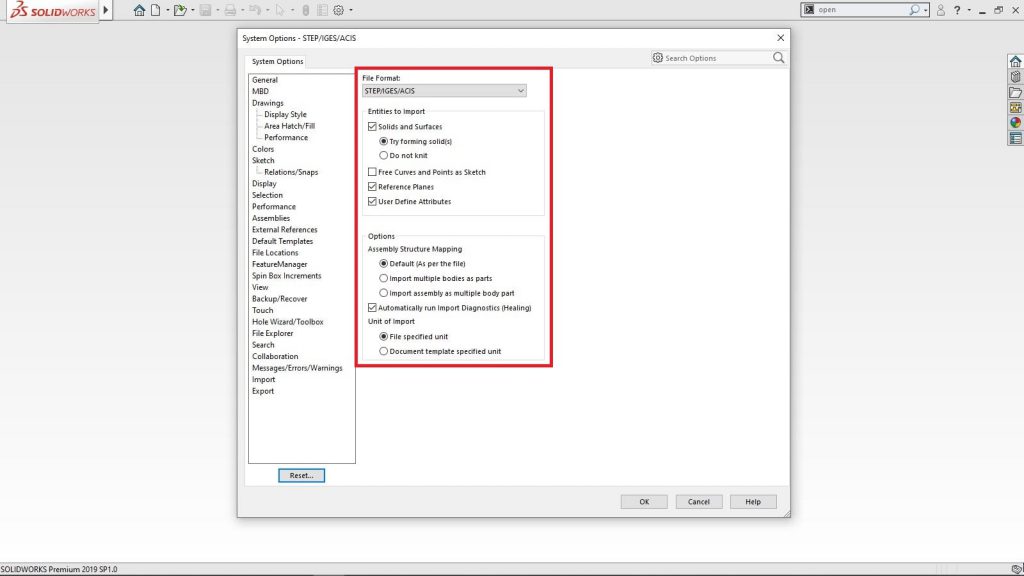
Task: Choose Default (As per the file) mapping
Action: [383, 264]
